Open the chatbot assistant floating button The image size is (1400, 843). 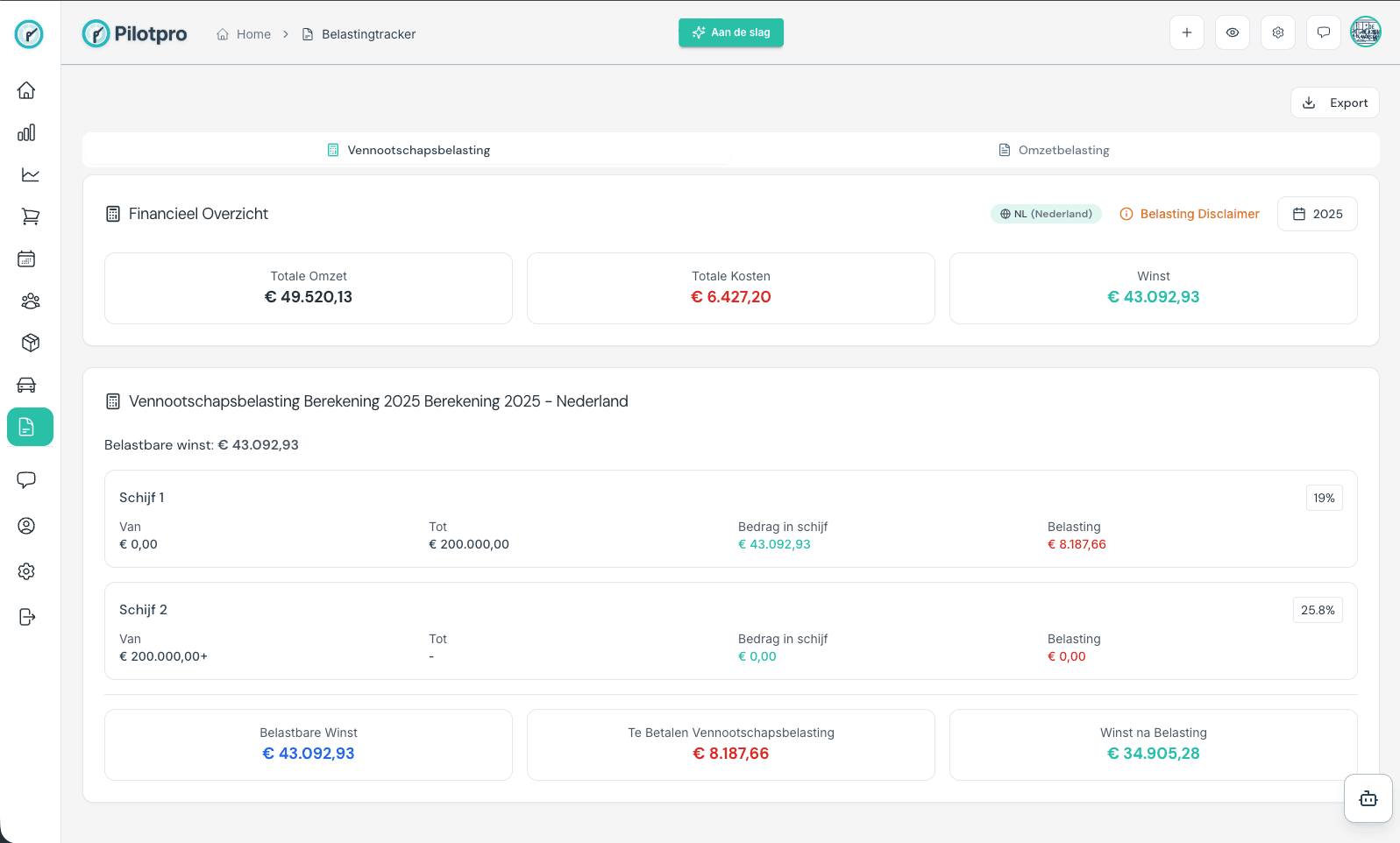(1368, 798)
